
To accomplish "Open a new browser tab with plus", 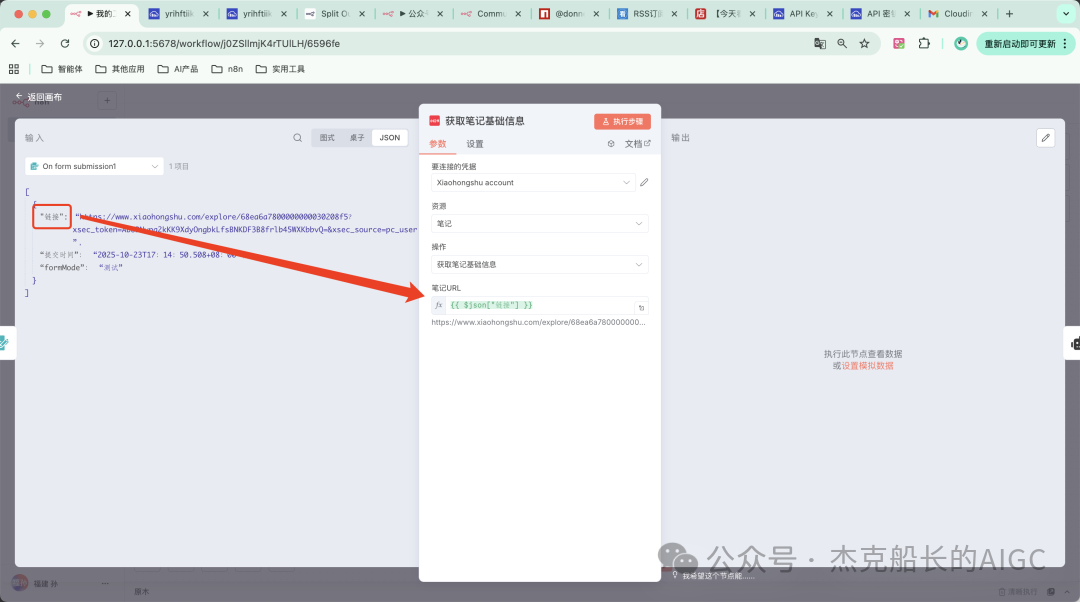I will click(x=1009, y=14).
